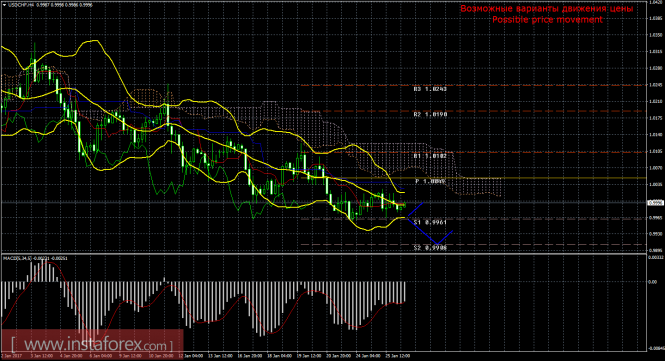Open the www.instaforex.com watermark link
The height and width of the screenshot is (361, 665).
point(92,344)
